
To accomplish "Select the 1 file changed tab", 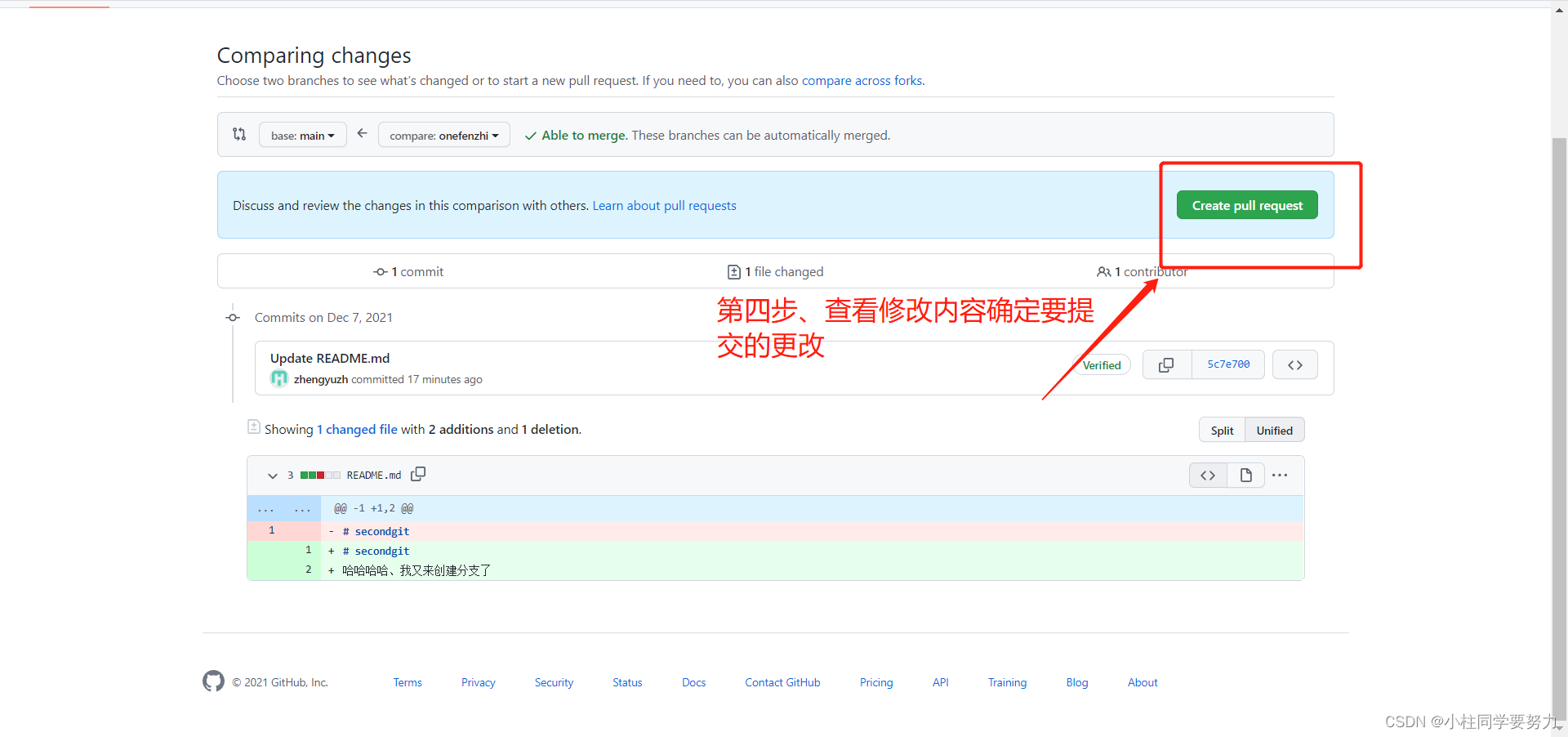I will click(x=774, y=271).
